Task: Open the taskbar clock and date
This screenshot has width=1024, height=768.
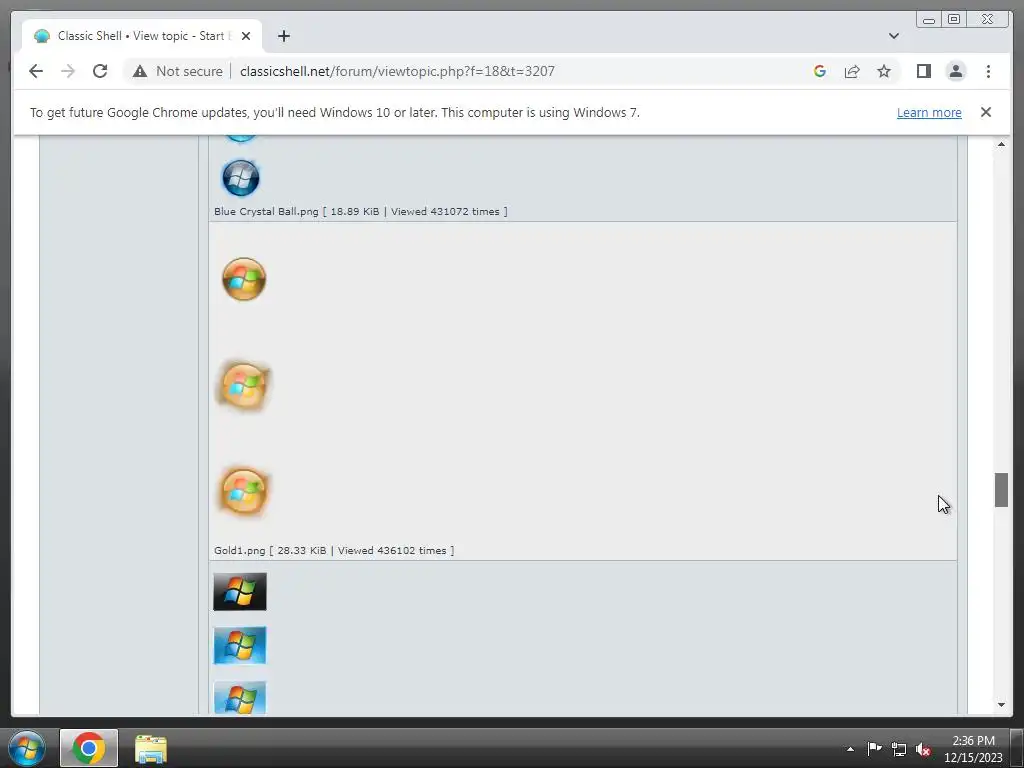Action: pyautogui.click(x=973, y=749)
